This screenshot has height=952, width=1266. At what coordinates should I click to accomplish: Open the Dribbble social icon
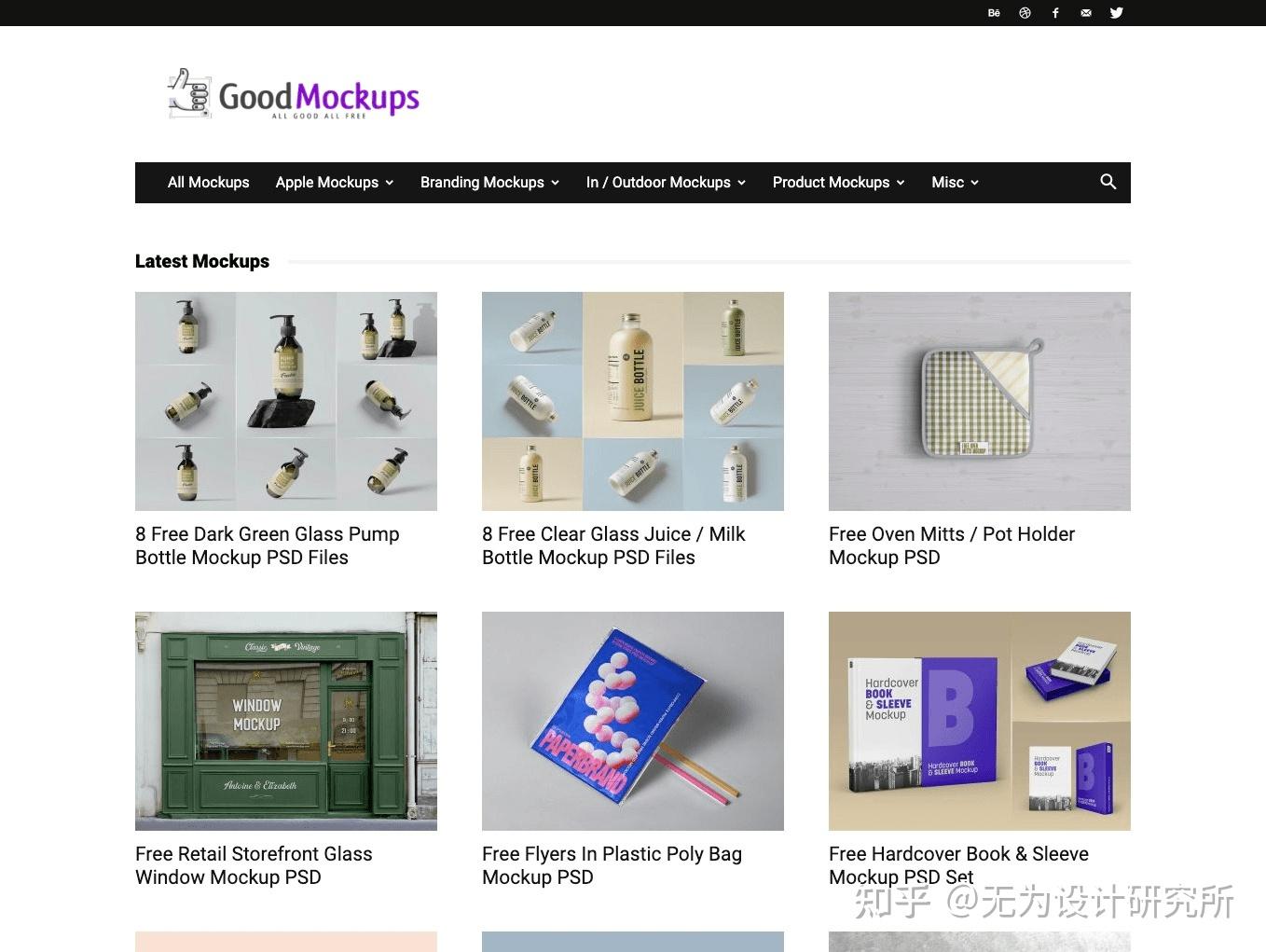tap(1025, 13)
